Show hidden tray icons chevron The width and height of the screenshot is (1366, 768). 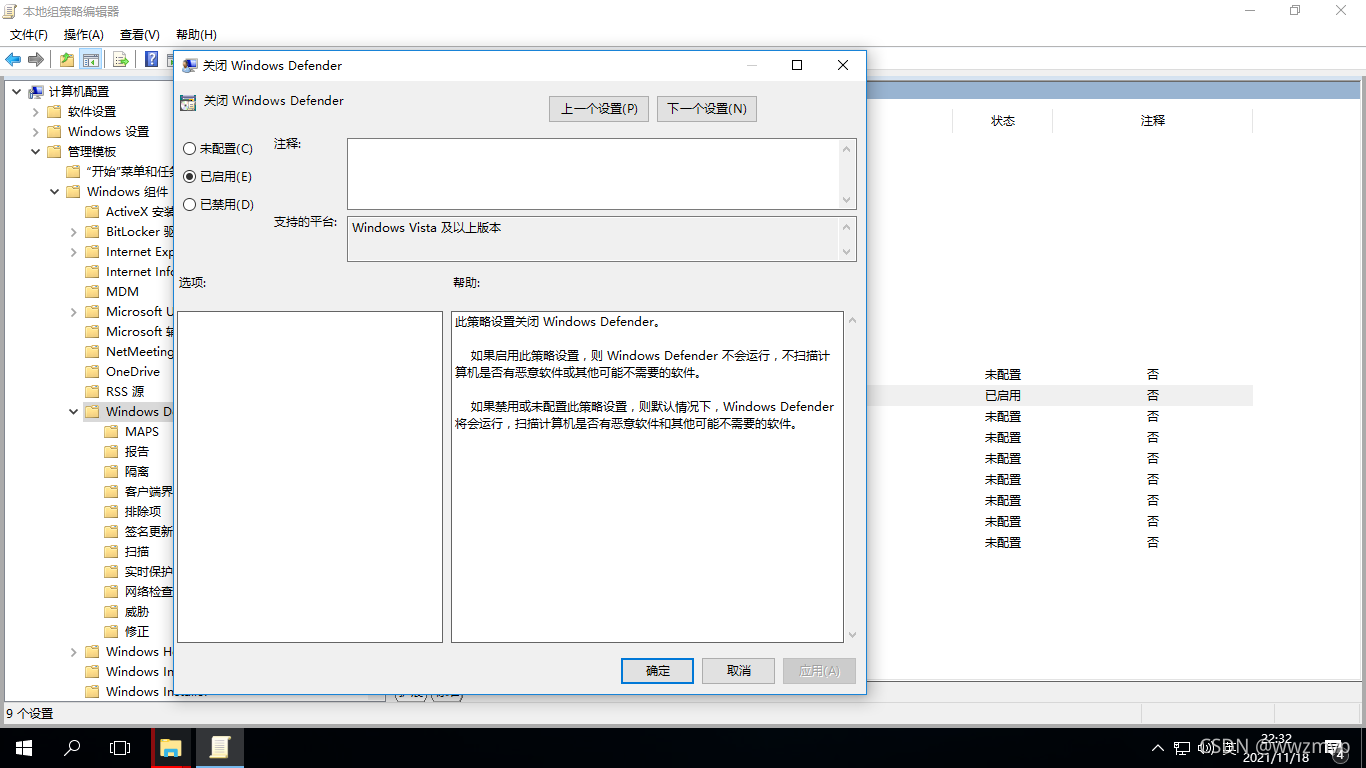click(x=1158, y=748)
